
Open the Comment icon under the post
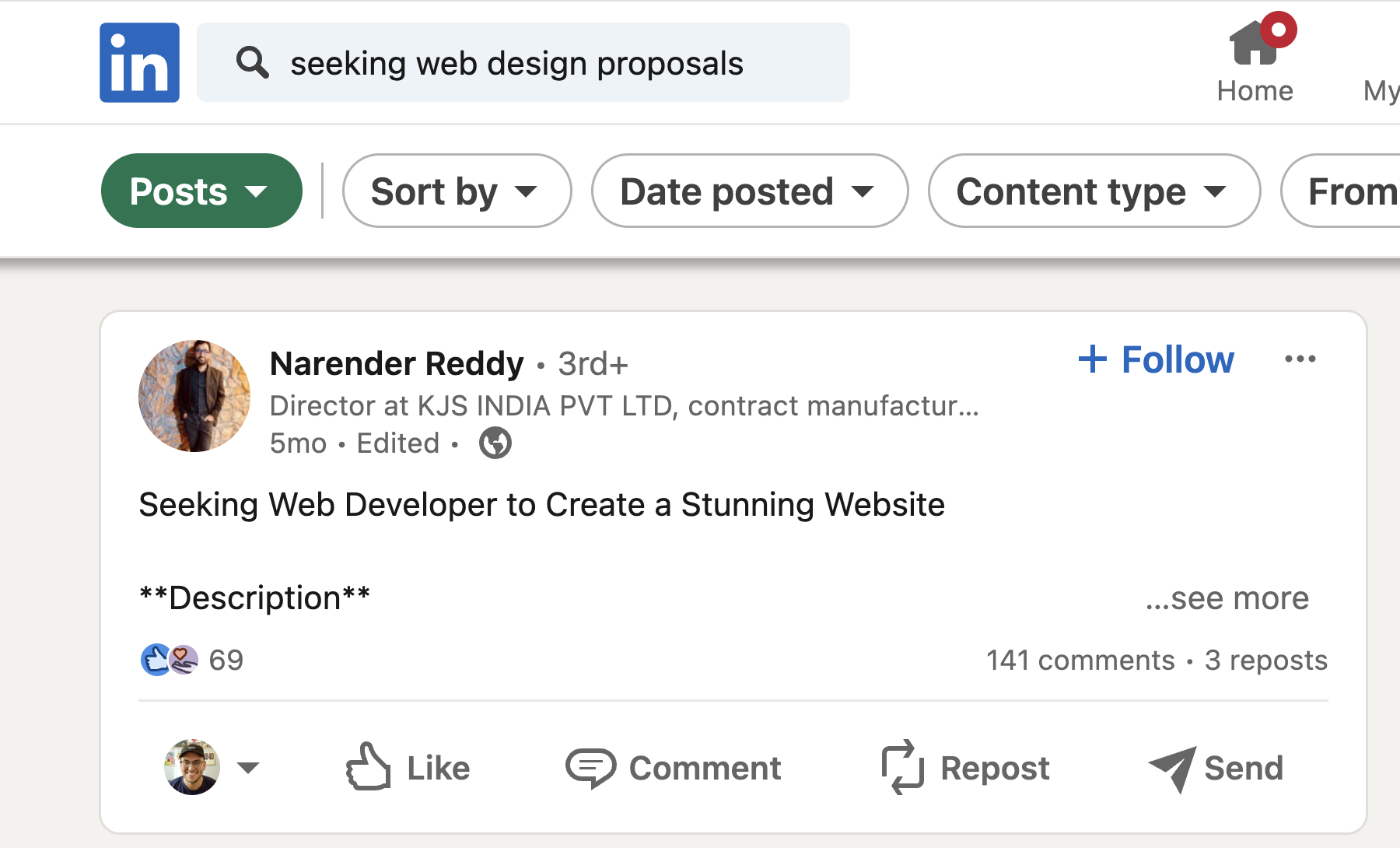591,766
